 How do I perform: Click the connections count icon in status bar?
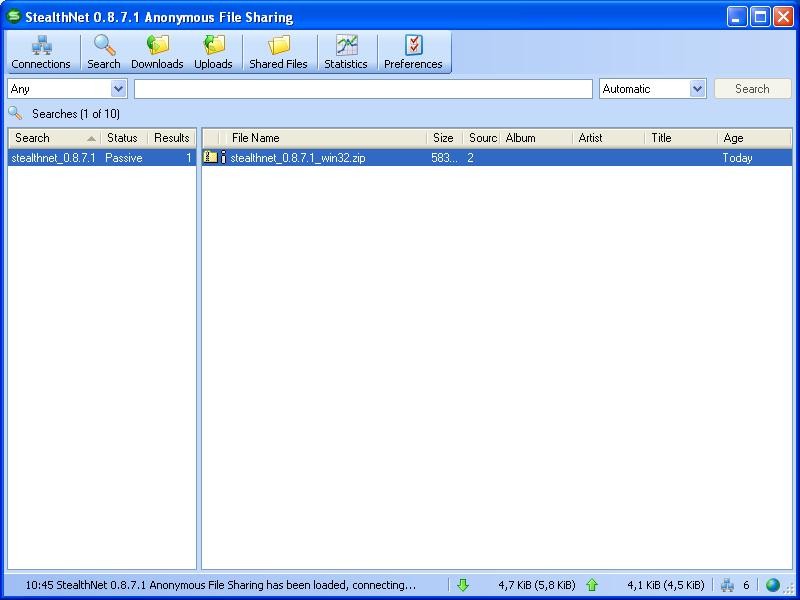click(x=727, y=585)
